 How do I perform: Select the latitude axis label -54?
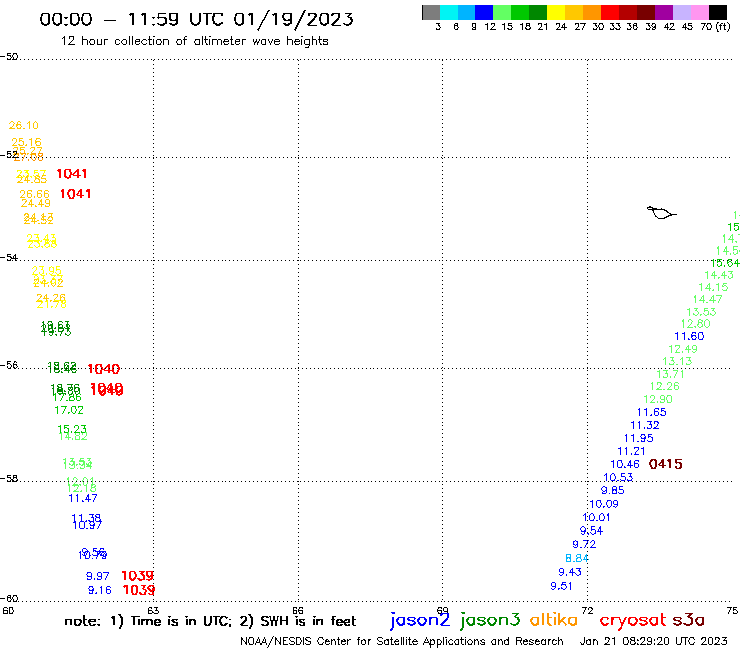click(9, 258)
